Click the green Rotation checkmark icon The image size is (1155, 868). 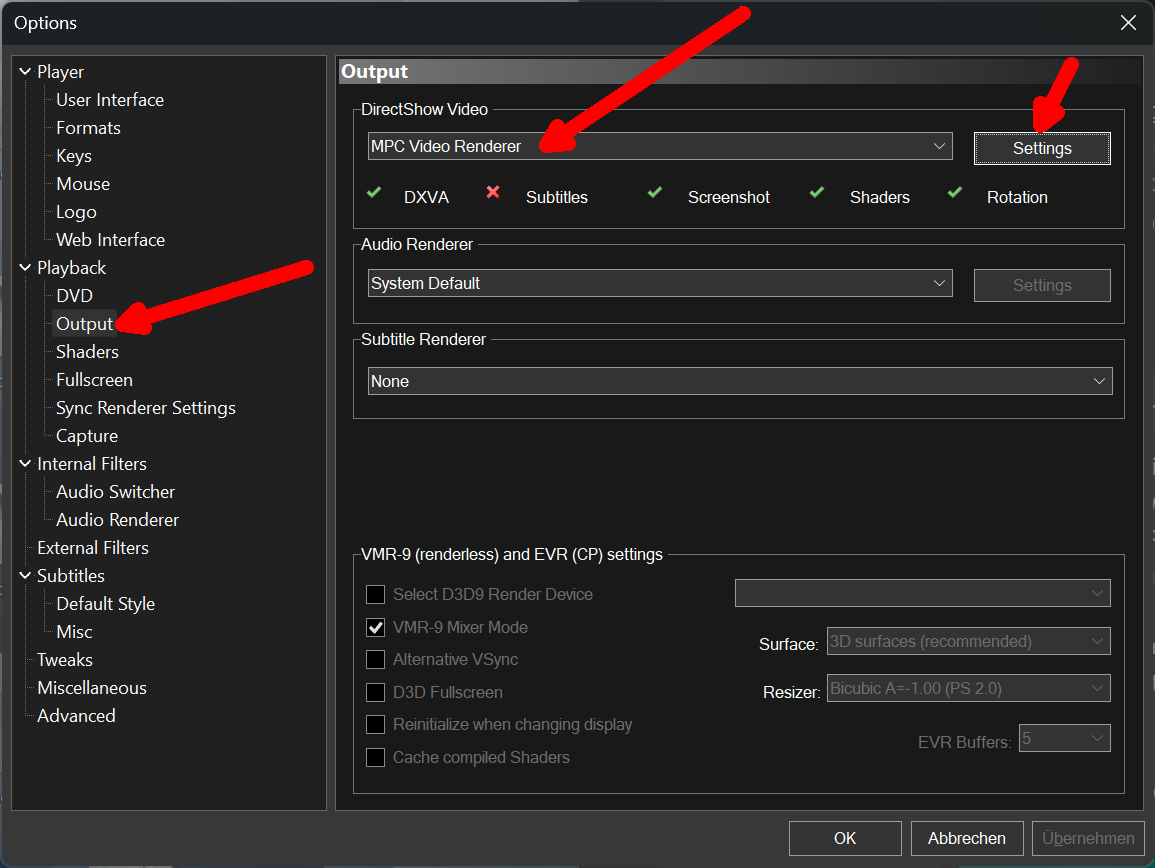click(x=955, y=192)
